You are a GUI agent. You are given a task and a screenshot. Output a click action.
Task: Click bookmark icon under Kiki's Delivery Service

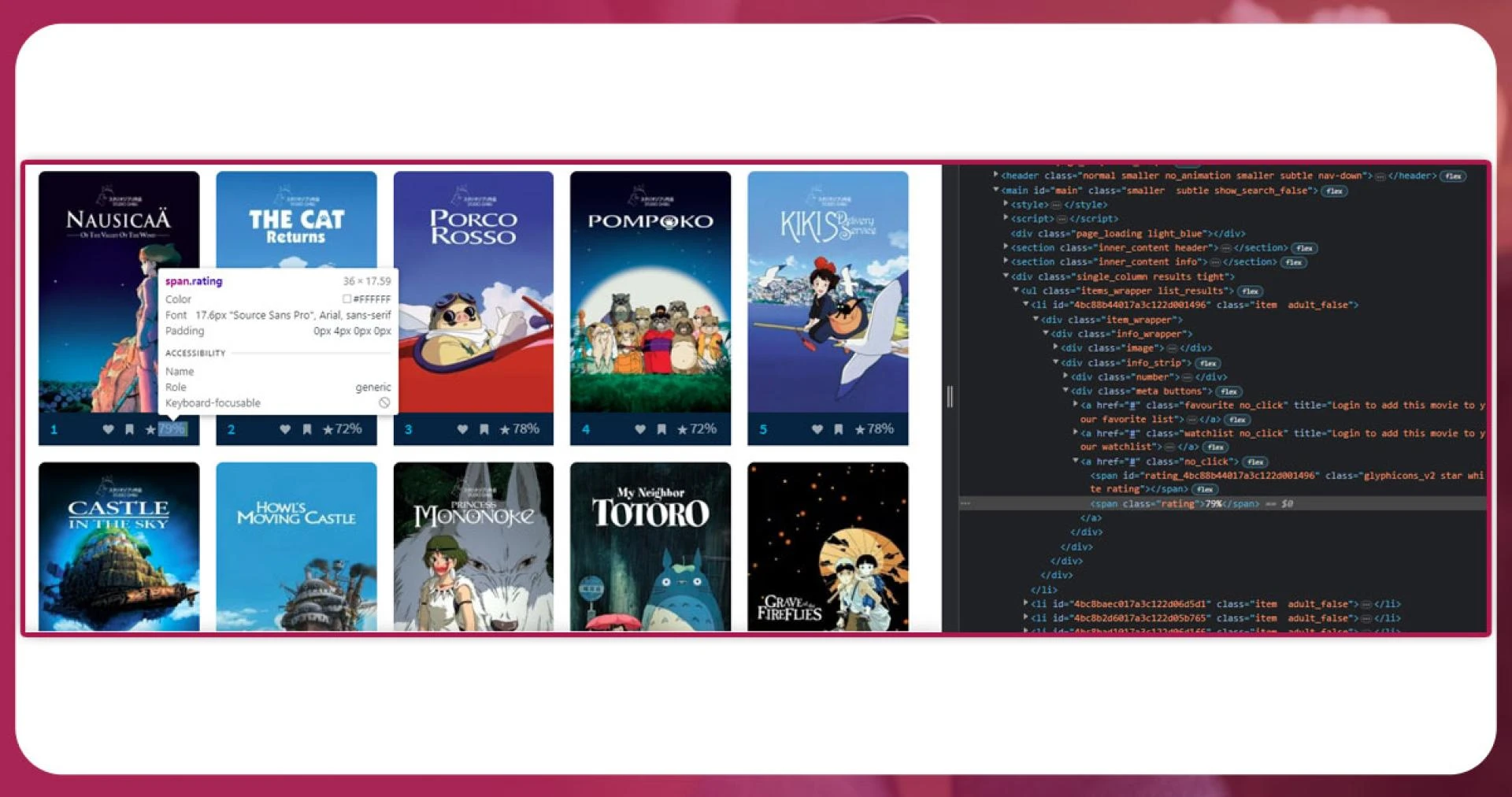(x=839, y=429)
